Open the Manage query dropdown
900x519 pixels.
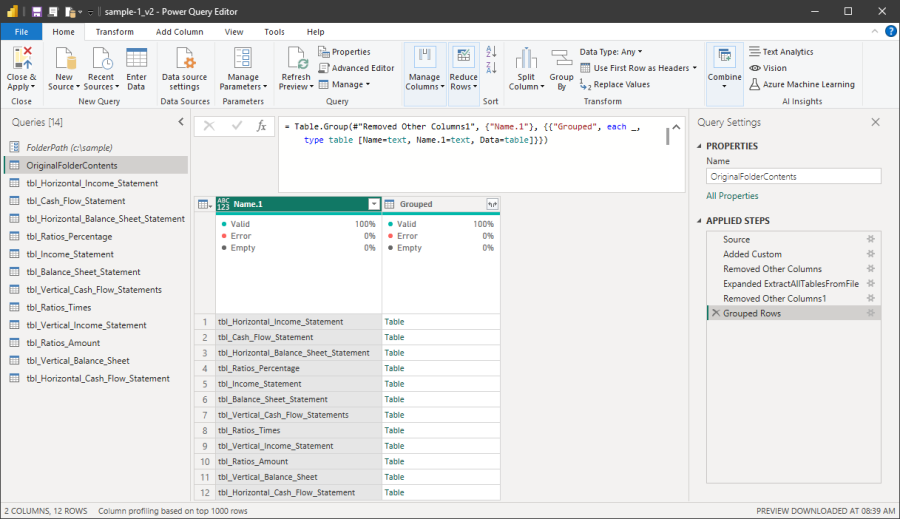pyautogui.click(x=344, y=84)
